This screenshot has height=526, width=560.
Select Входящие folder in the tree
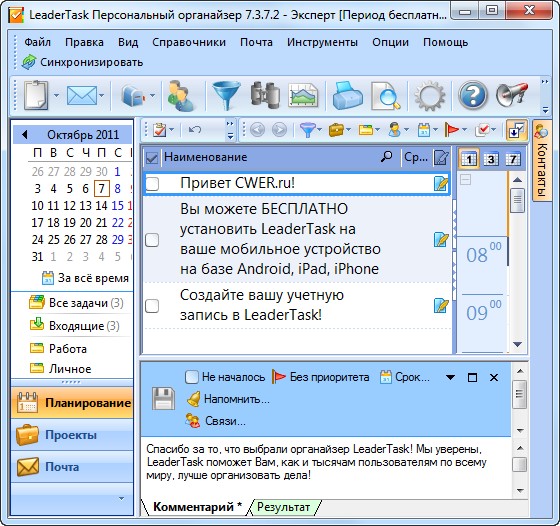(x=75, y=326)
